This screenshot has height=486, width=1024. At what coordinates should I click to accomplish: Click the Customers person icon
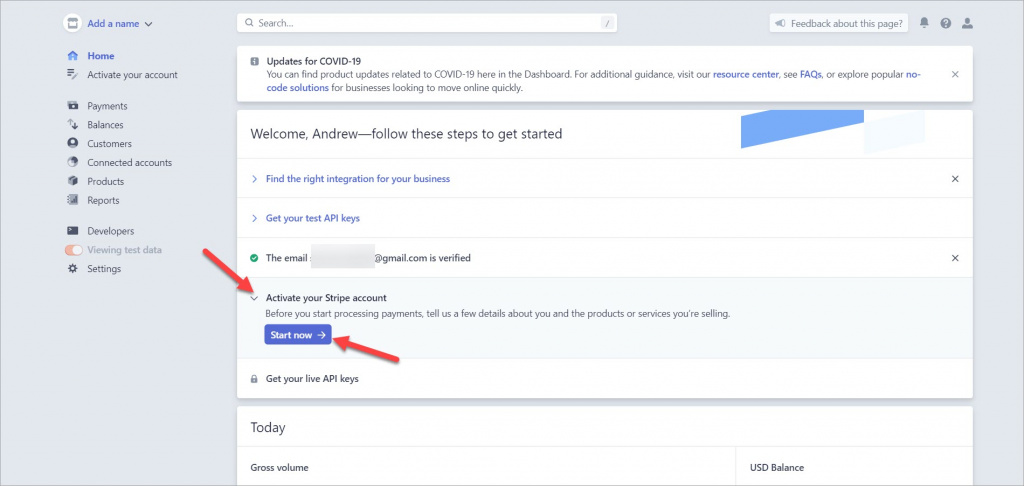[73, 144]
